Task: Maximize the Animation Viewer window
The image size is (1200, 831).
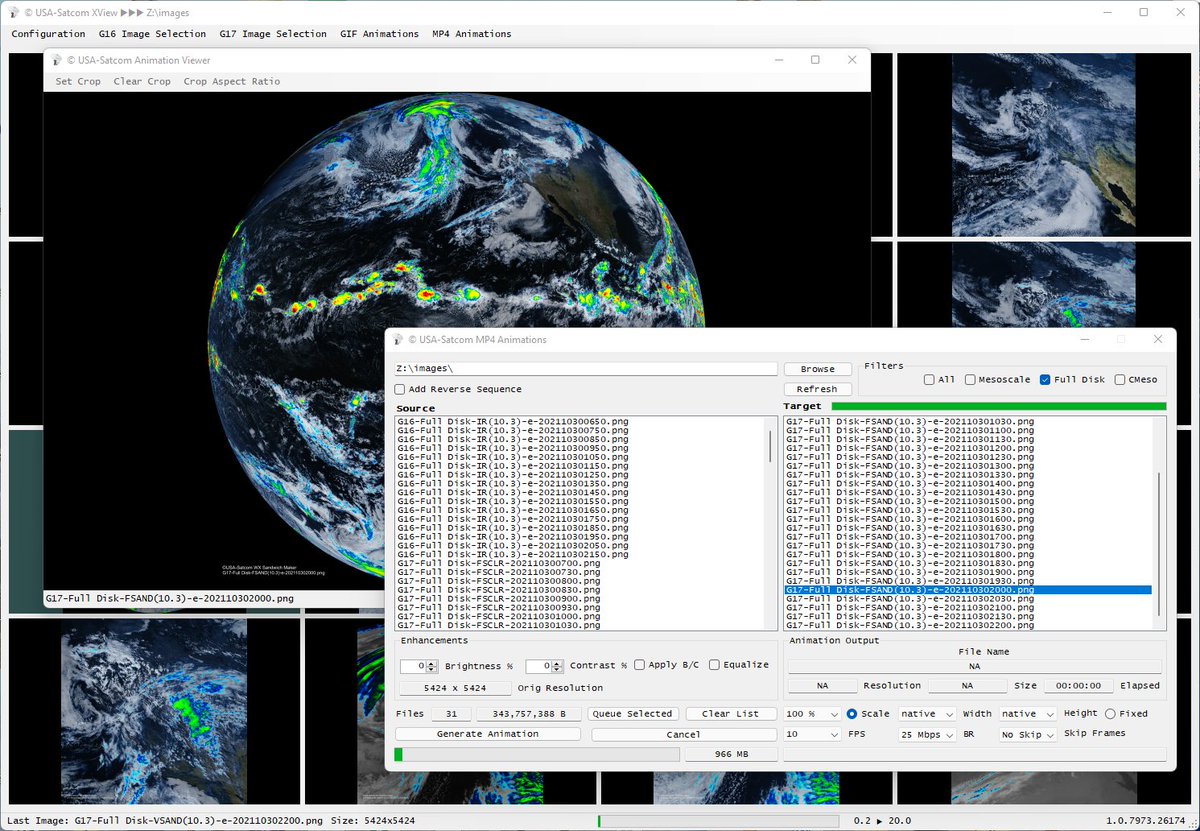Action: point(815,60)
